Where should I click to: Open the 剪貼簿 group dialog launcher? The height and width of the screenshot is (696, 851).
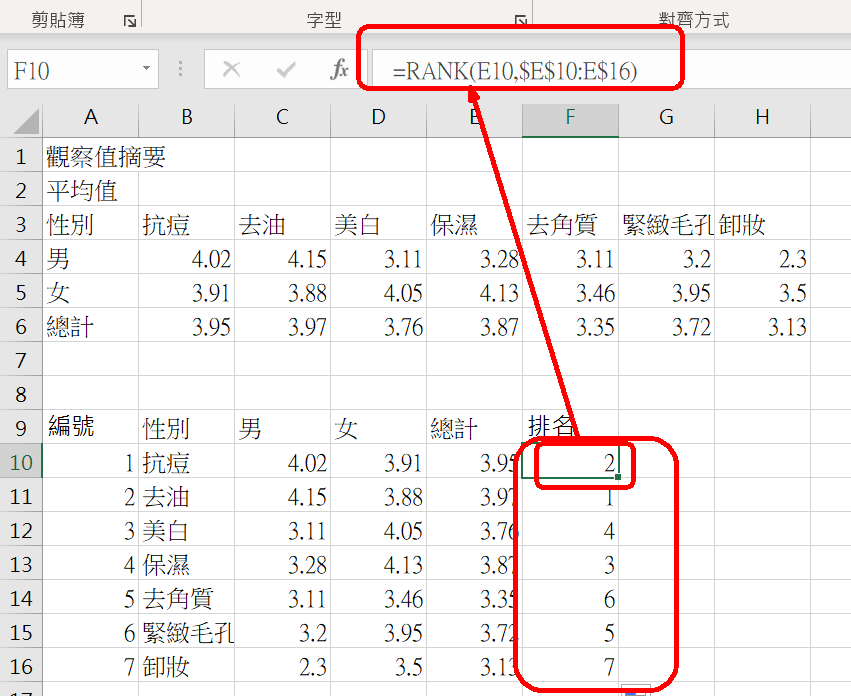(x=129, y=20)
